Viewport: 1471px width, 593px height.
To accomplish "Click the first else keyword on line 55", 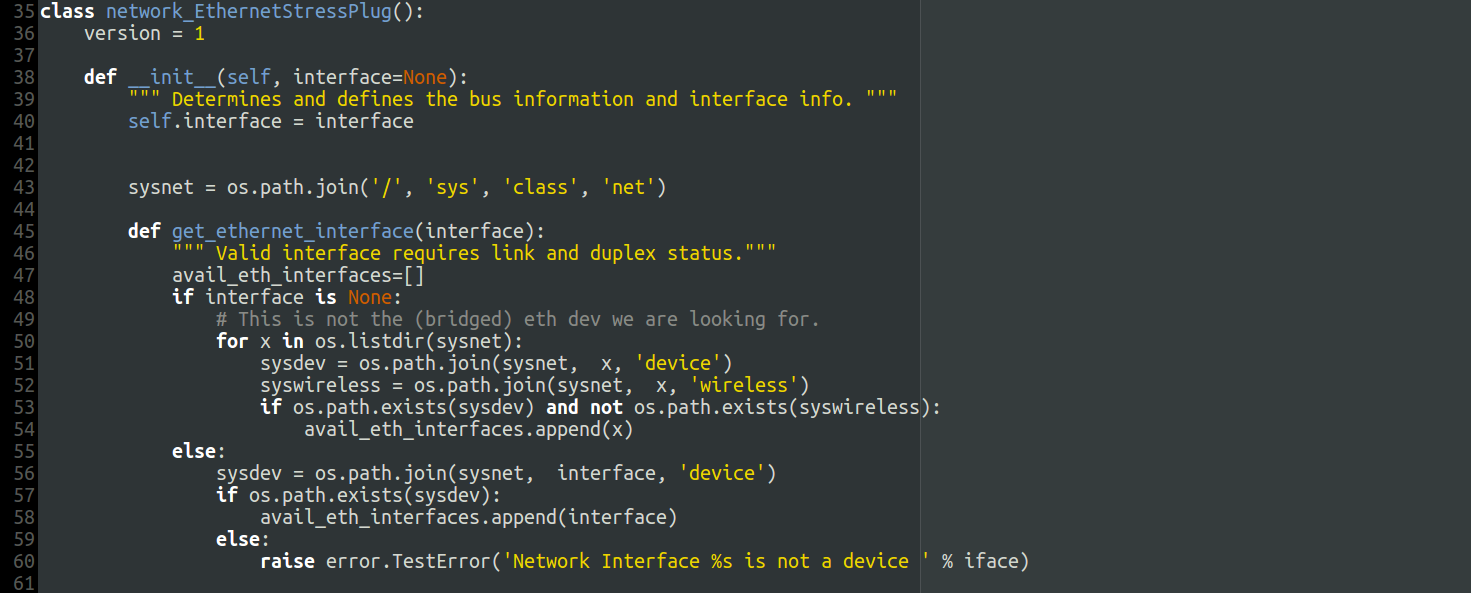I will pos(194,452).
